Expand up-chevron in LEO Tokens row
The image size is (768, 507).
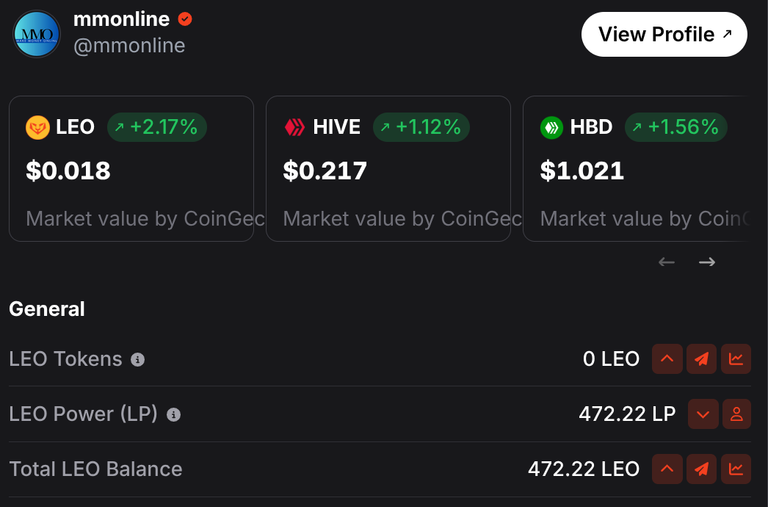[x=667, y=359]
